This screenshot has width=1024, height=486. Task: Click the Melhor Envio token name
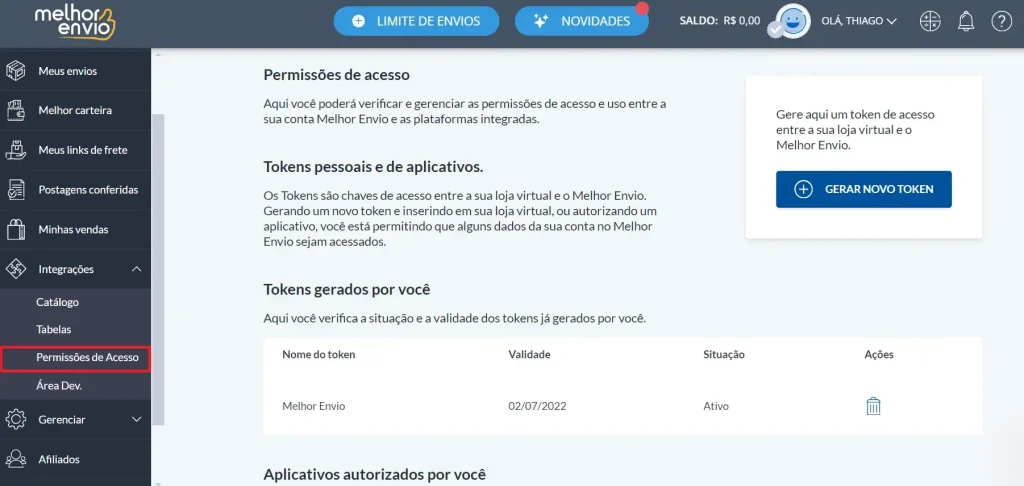point(313,406)
